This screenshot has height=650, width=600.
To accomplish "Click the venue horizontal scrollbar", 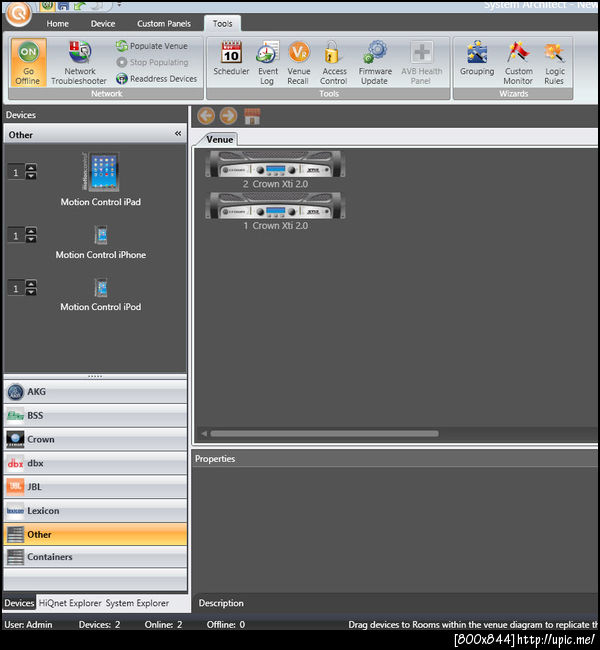I will pos(324,434).
